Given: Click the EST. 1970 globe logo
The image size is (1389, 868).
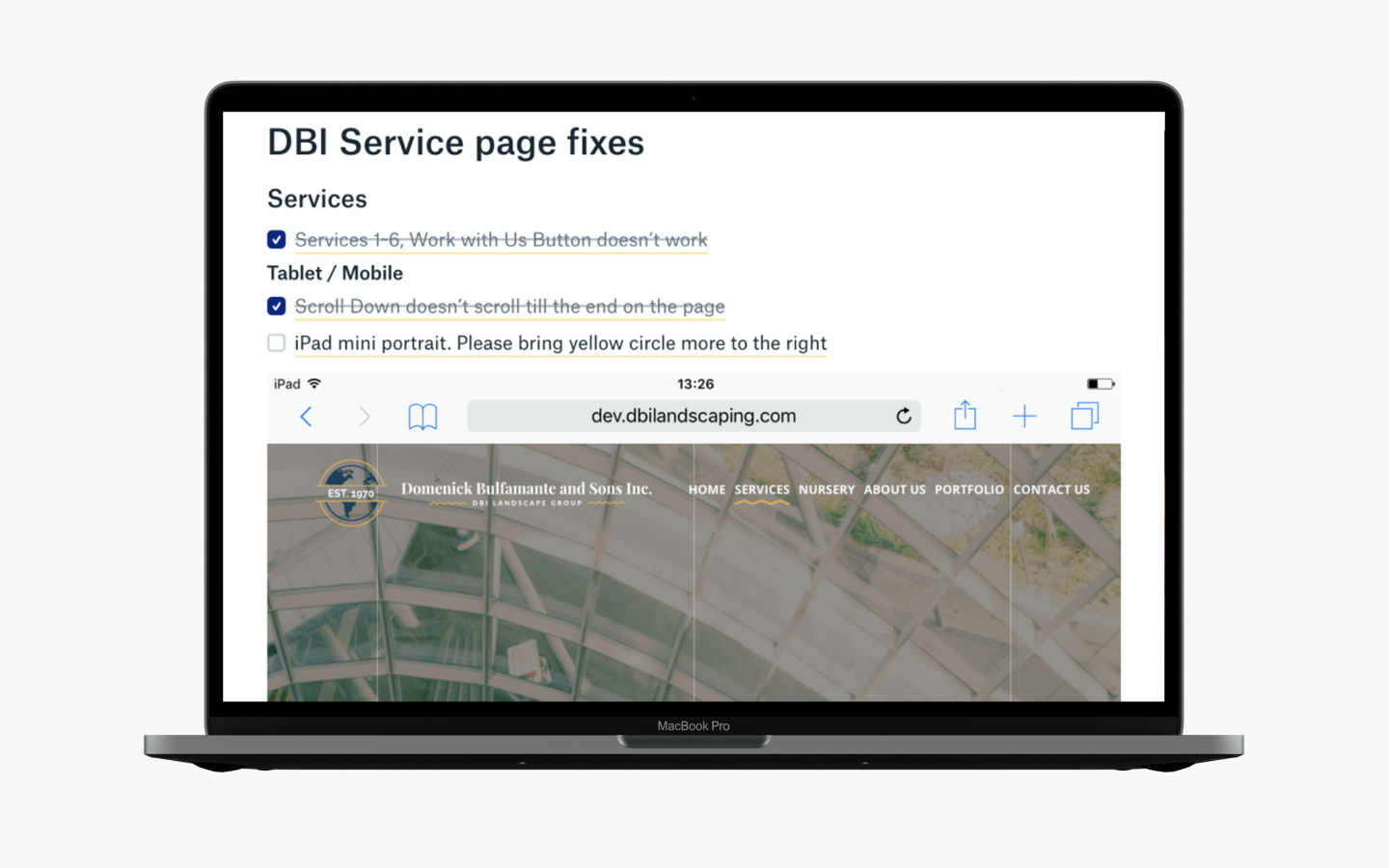Looking at the screenshot, I should pyautogui.click(x=351, y=493).
